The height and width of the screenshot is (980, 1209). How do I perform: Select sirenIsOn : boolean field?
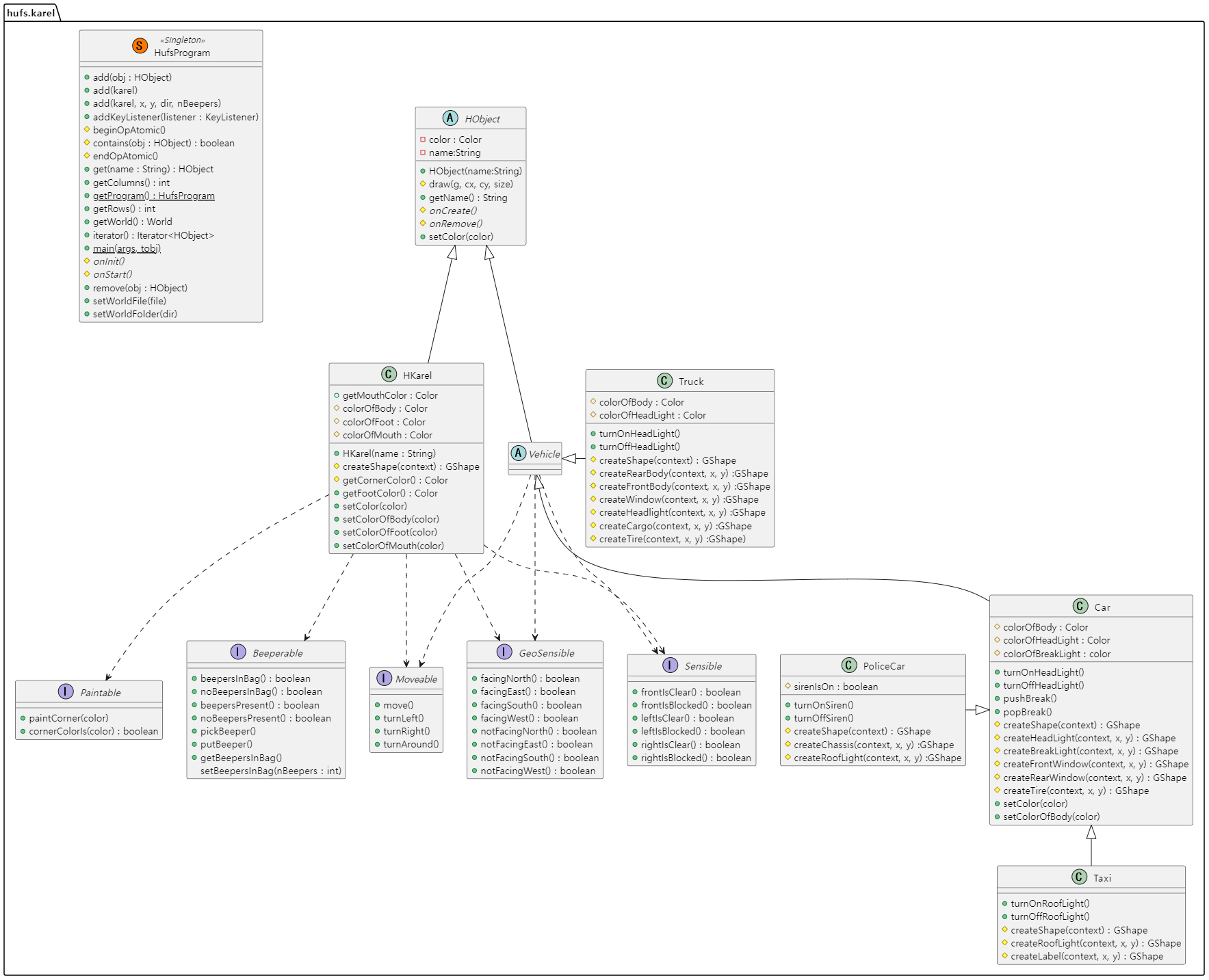click(x=835, y=687)
